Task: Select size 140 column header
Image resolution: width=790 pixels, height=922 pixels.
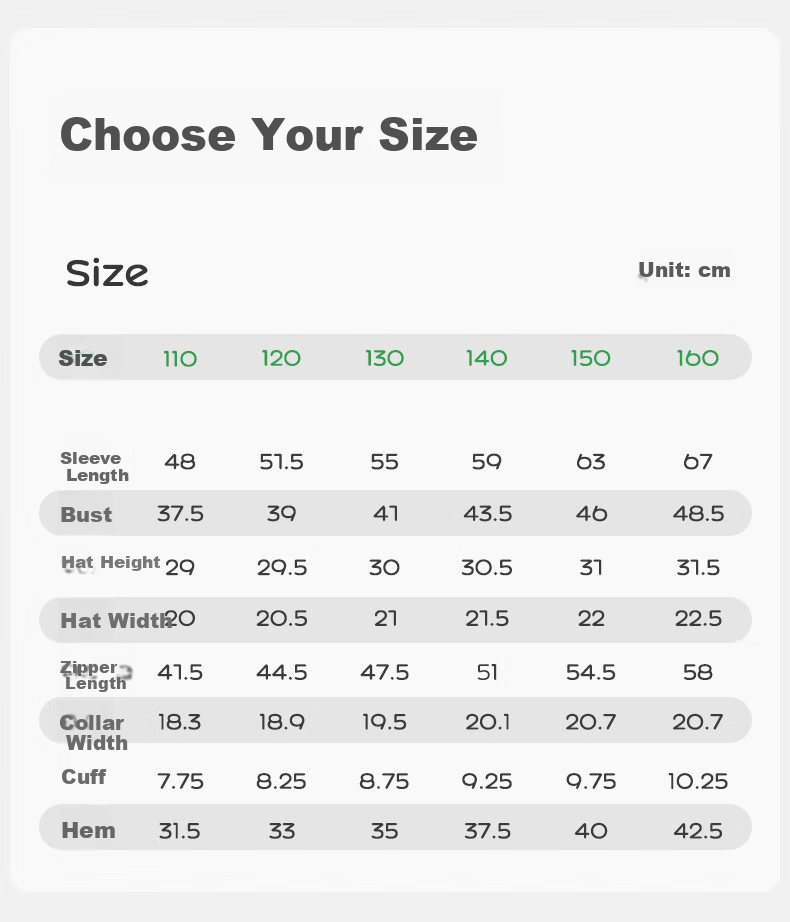Action: pos(487,358)
